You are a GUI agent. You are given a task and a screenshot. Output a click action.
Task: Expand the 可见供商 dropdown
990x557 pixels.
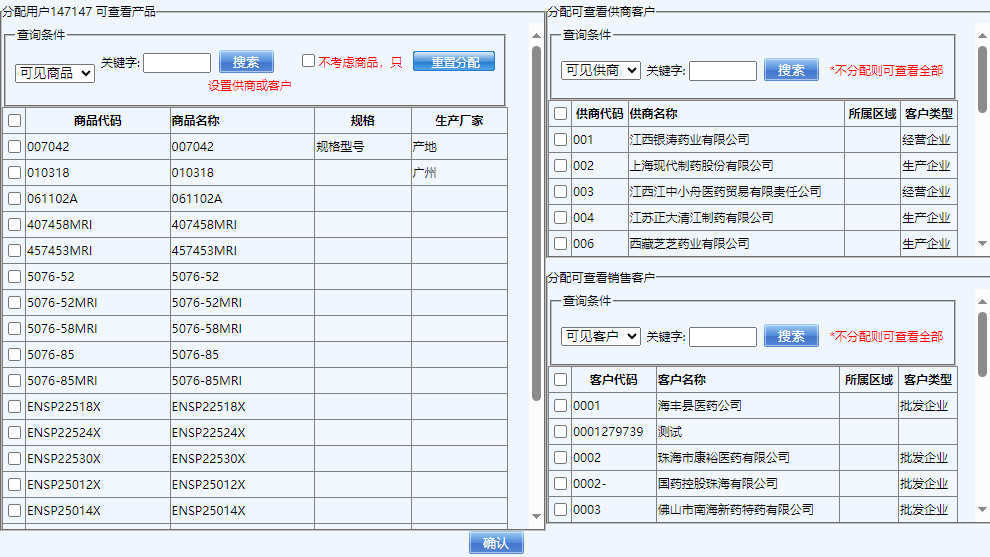pos(600,70)
